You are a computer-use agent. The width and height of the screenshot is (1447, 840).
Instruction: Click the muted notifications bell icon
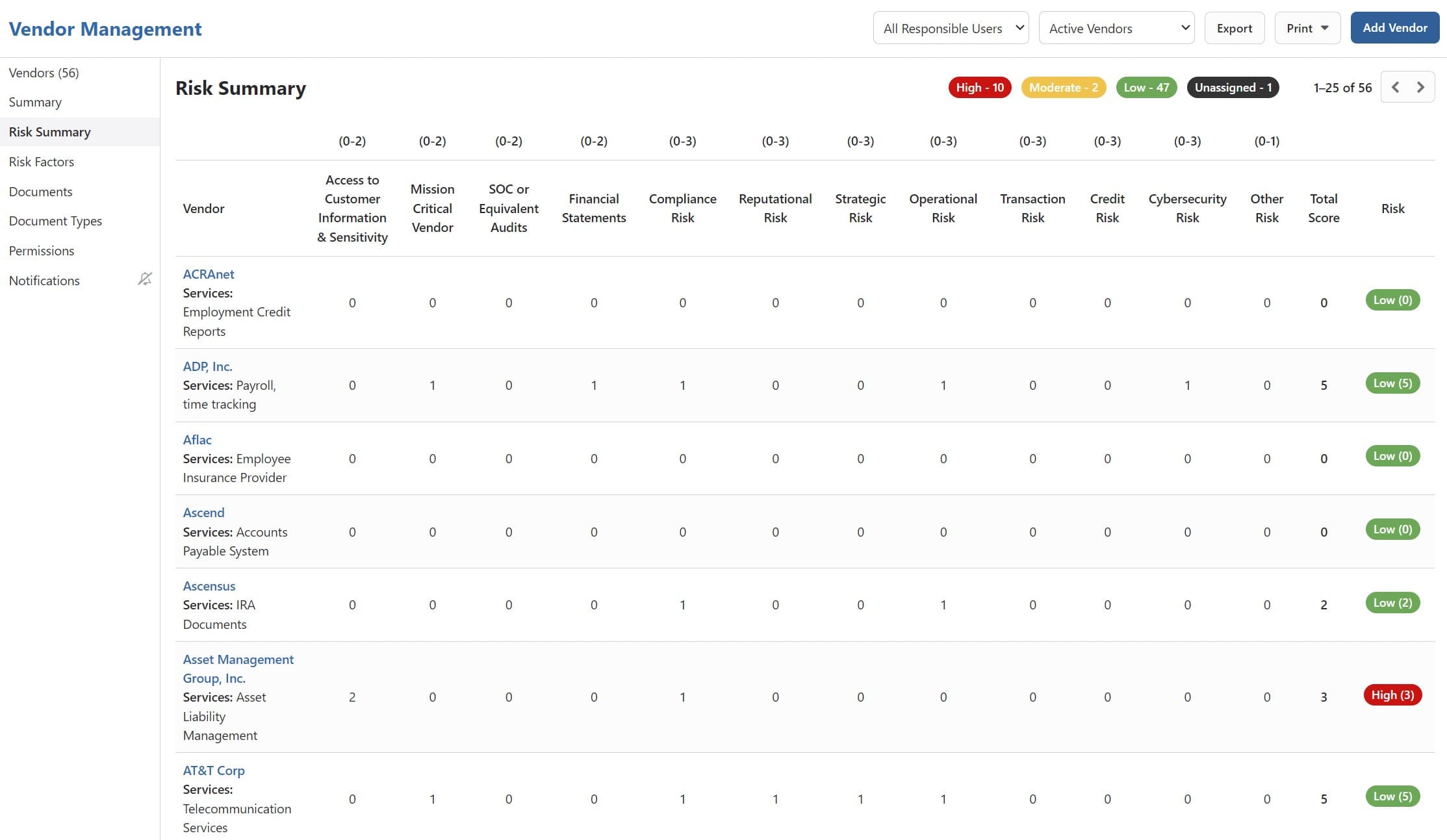(145, 279)
